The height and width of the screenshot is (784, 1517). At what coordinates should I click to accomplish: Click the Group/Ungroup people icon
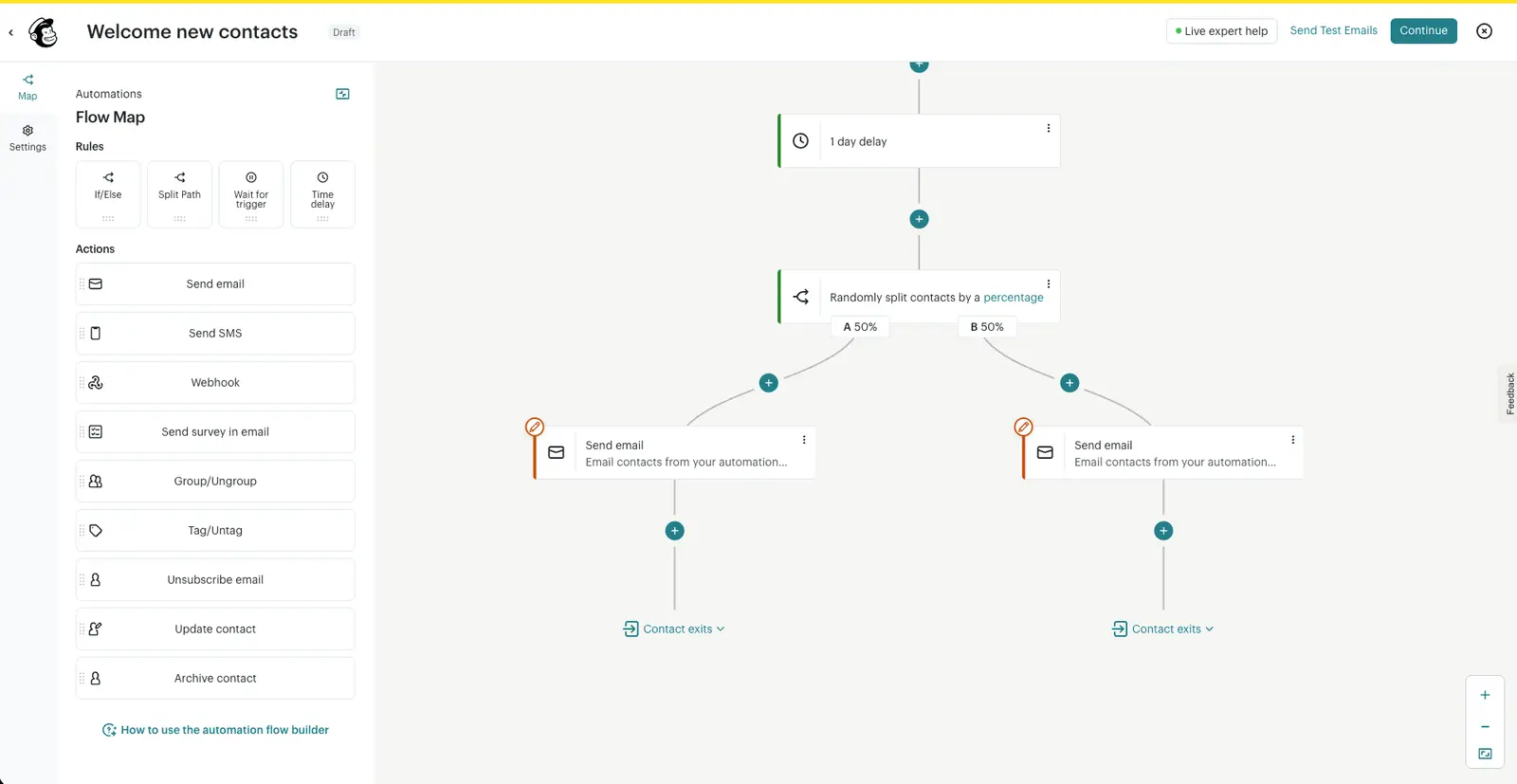(95, 481)
